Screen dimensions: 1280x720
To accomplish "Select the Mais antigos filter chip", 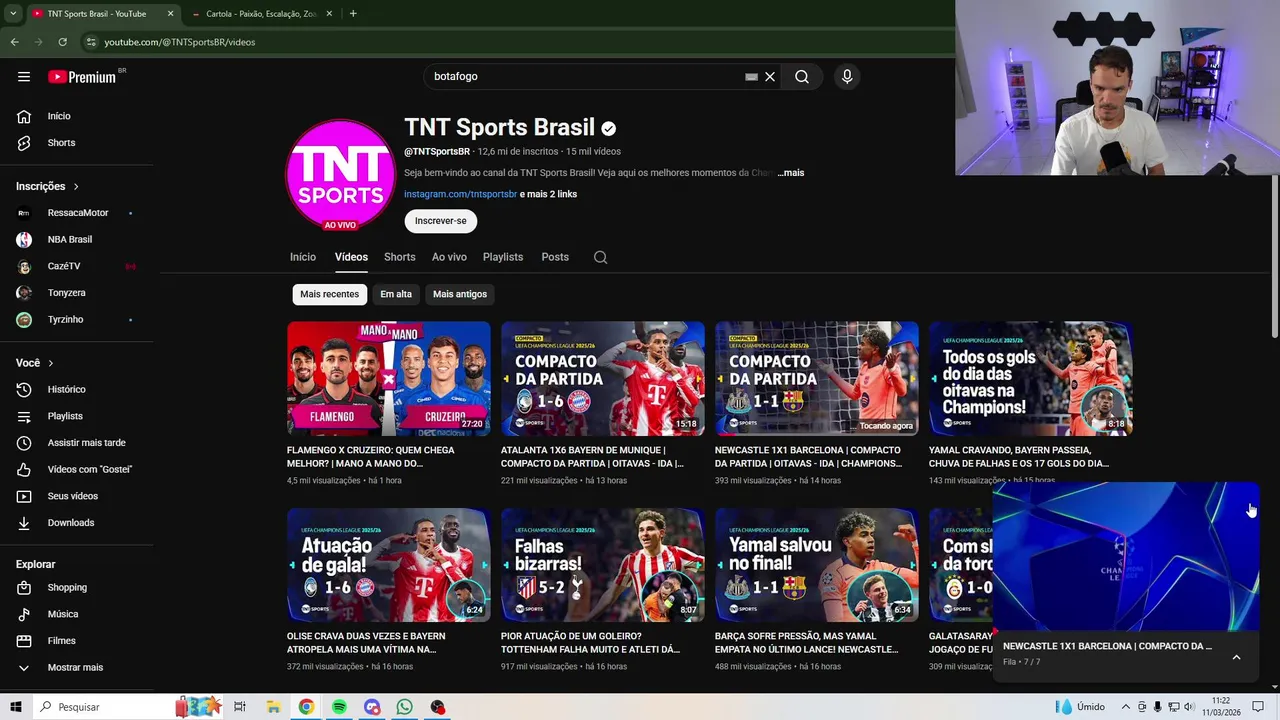I will click(x=460, y=294).
